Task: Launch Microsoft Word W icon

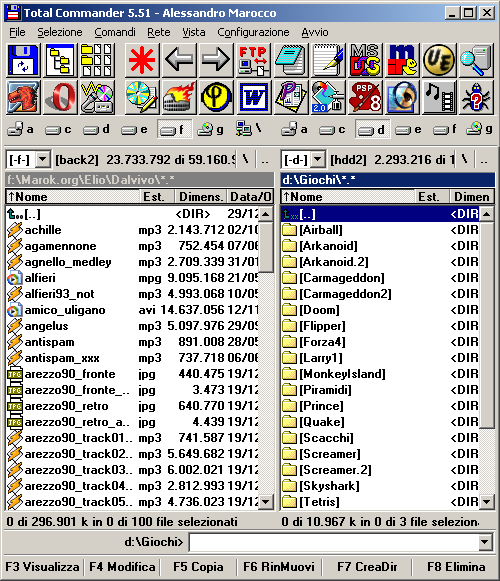Action: click(253, 97)
